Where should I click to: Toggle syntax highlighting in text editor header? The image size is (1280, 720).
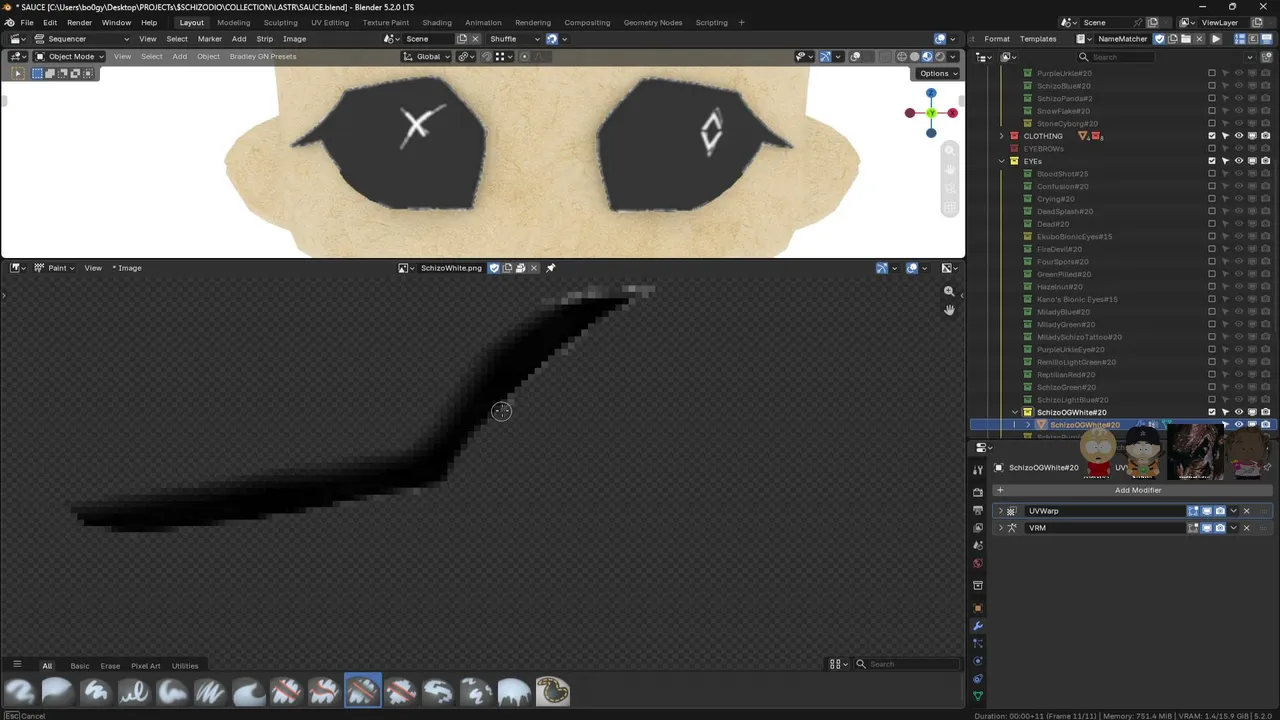tap(1266, 39)
